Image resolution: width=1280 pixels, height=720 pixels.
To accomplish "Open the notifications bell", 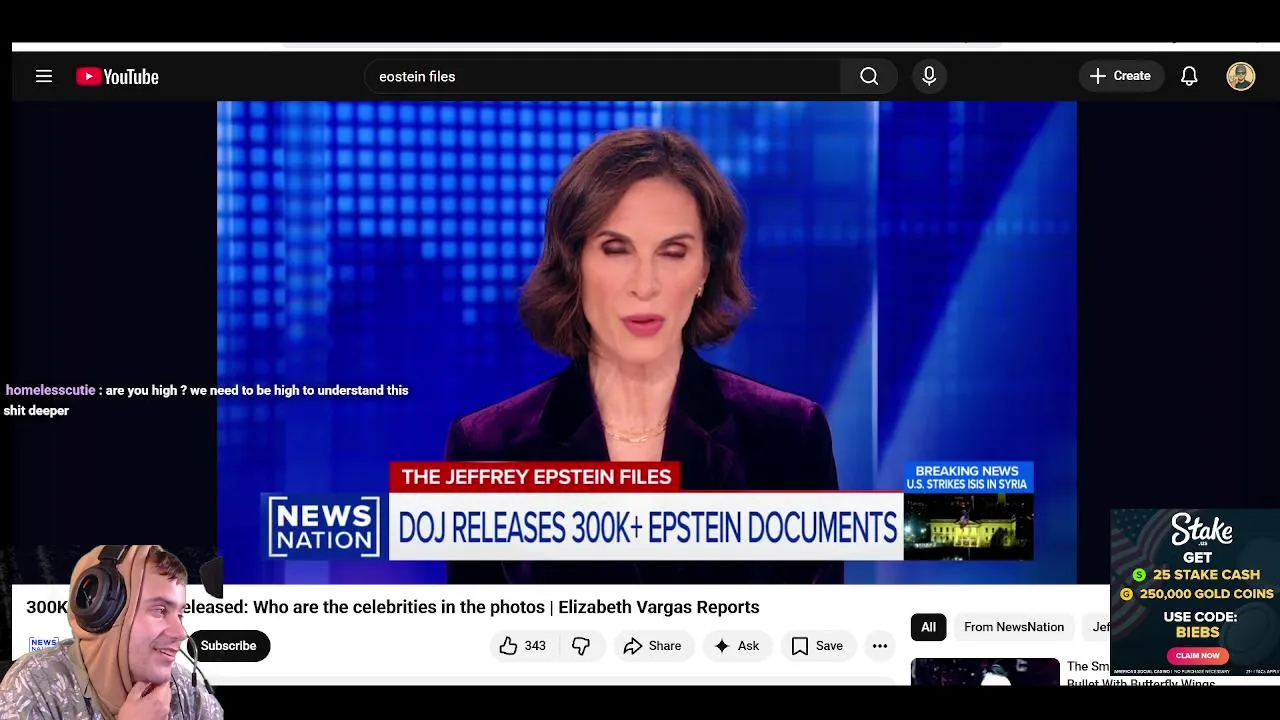I will point(1189,76).
